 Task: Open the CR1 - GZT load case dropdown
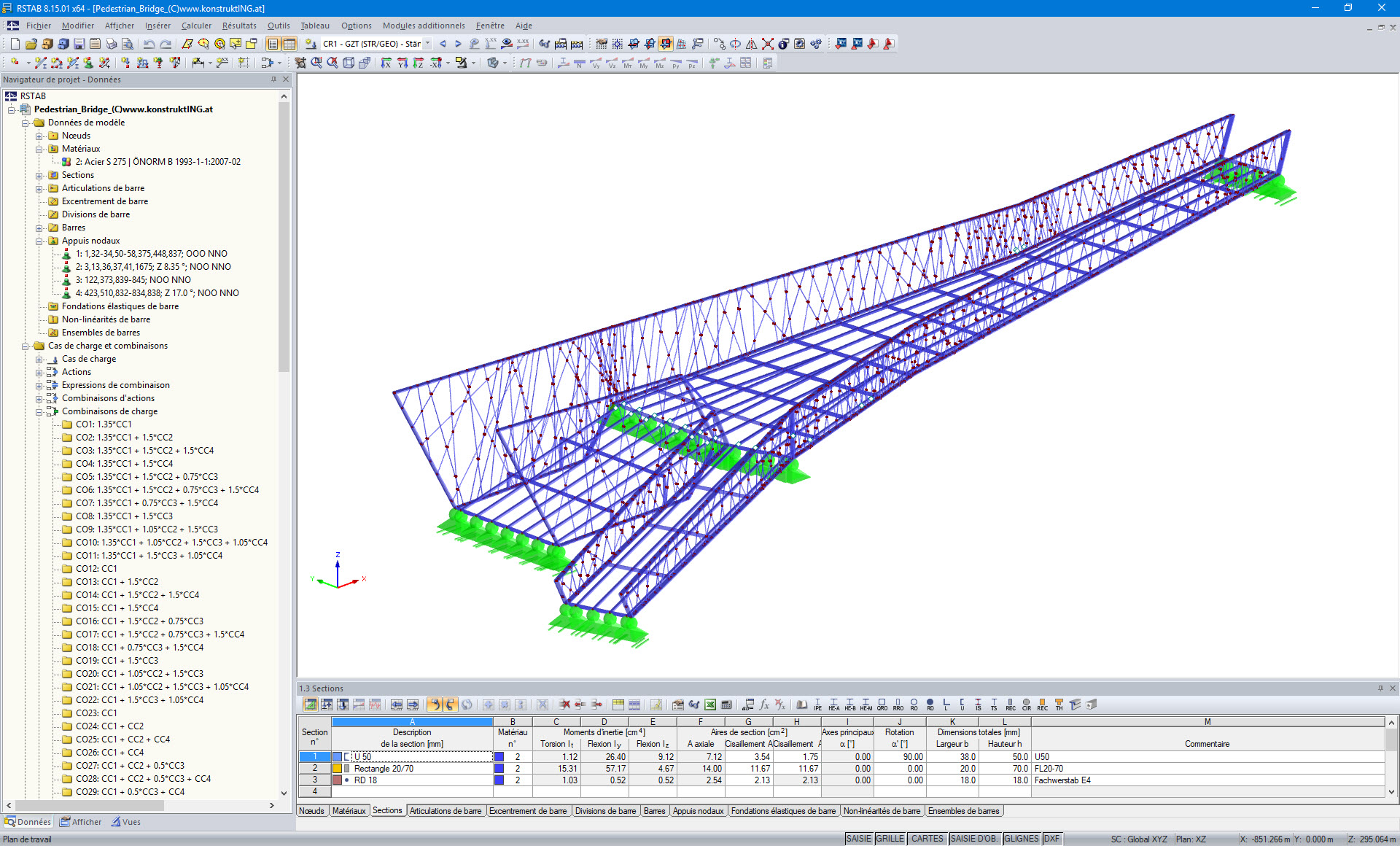click(x=430, y=44)
